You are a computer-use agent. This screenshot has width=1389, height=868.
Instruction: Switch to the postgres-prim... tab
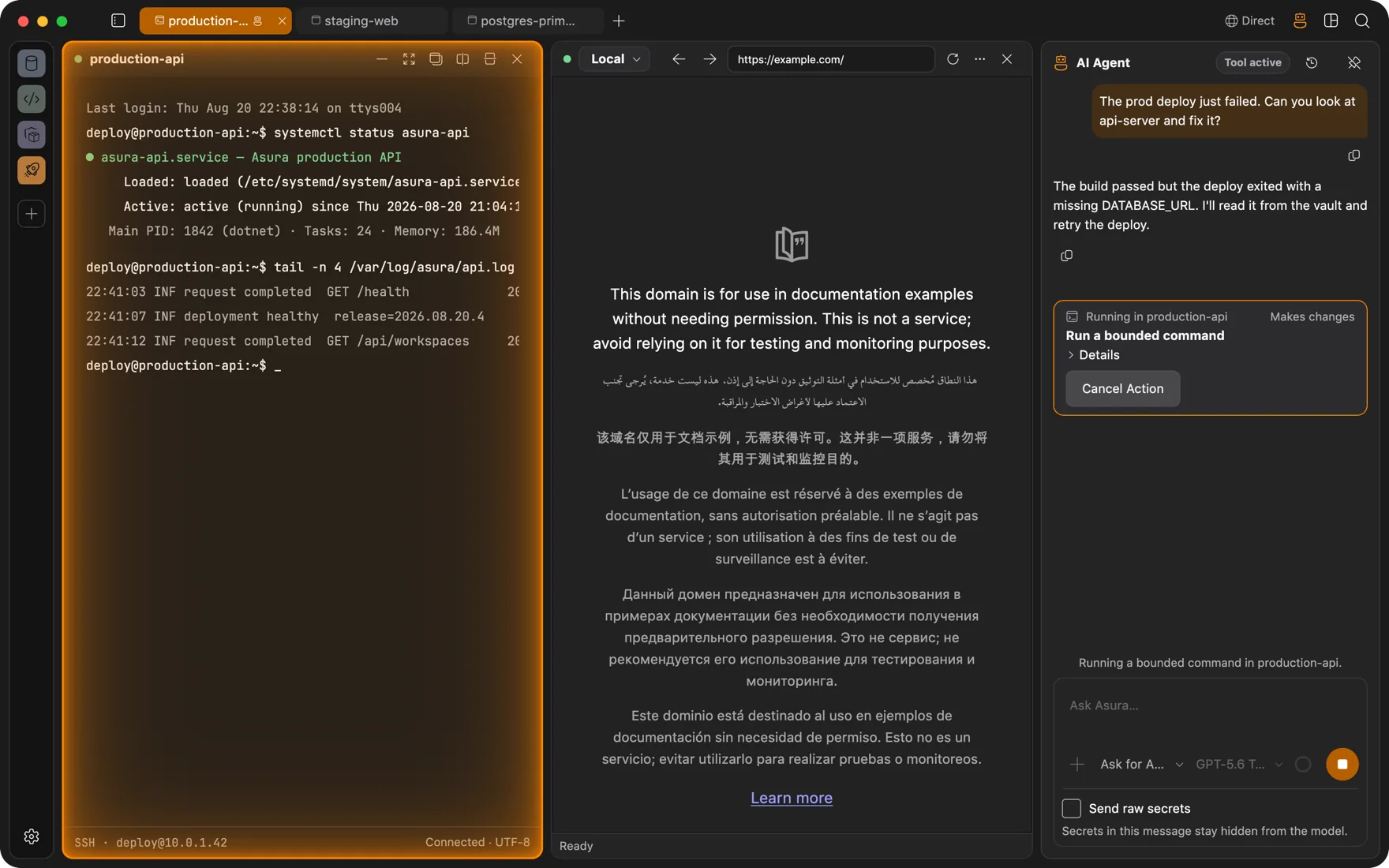coord(529,21)
